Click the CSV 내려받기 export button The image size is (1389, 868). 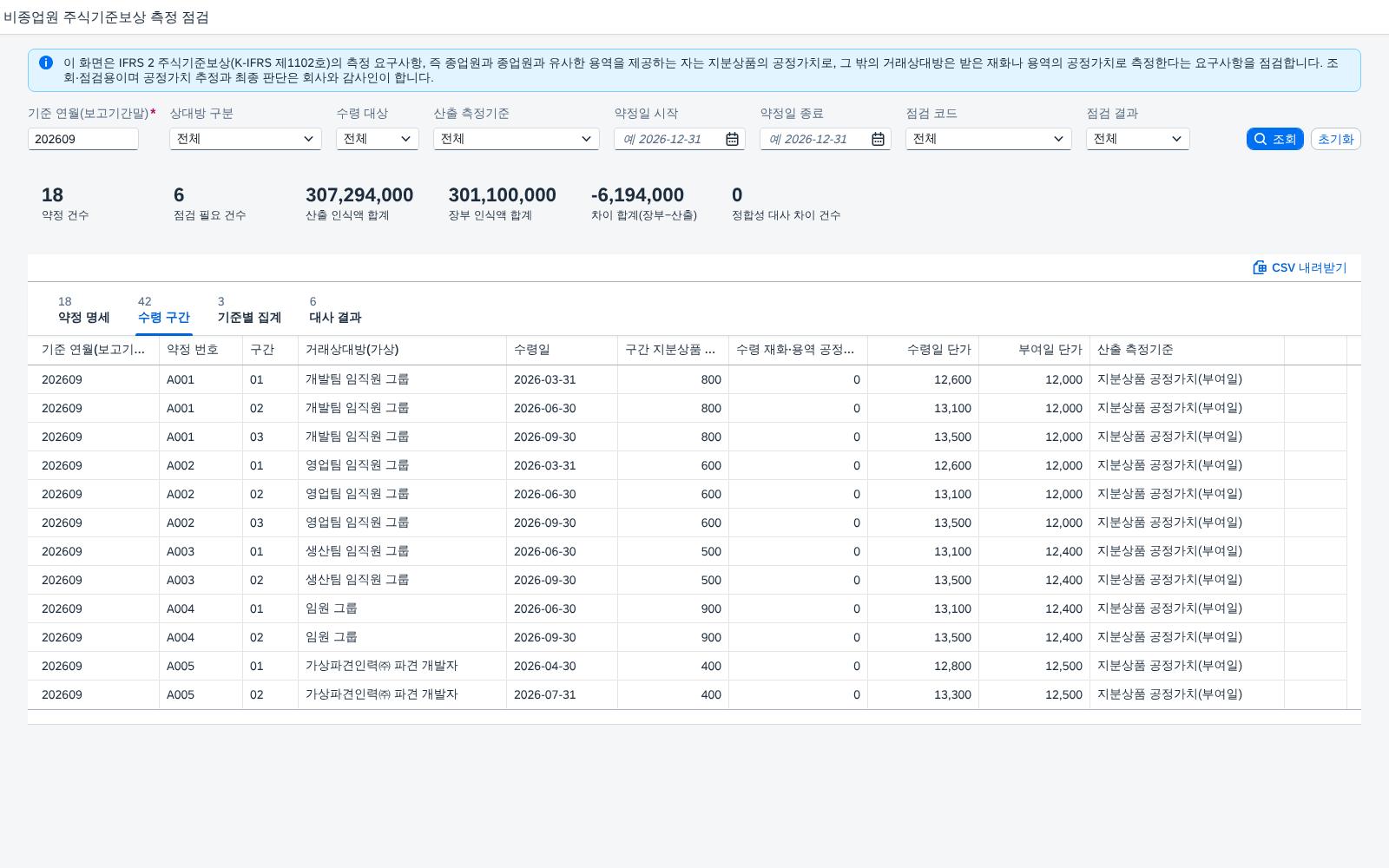[x=1300, y=267]
